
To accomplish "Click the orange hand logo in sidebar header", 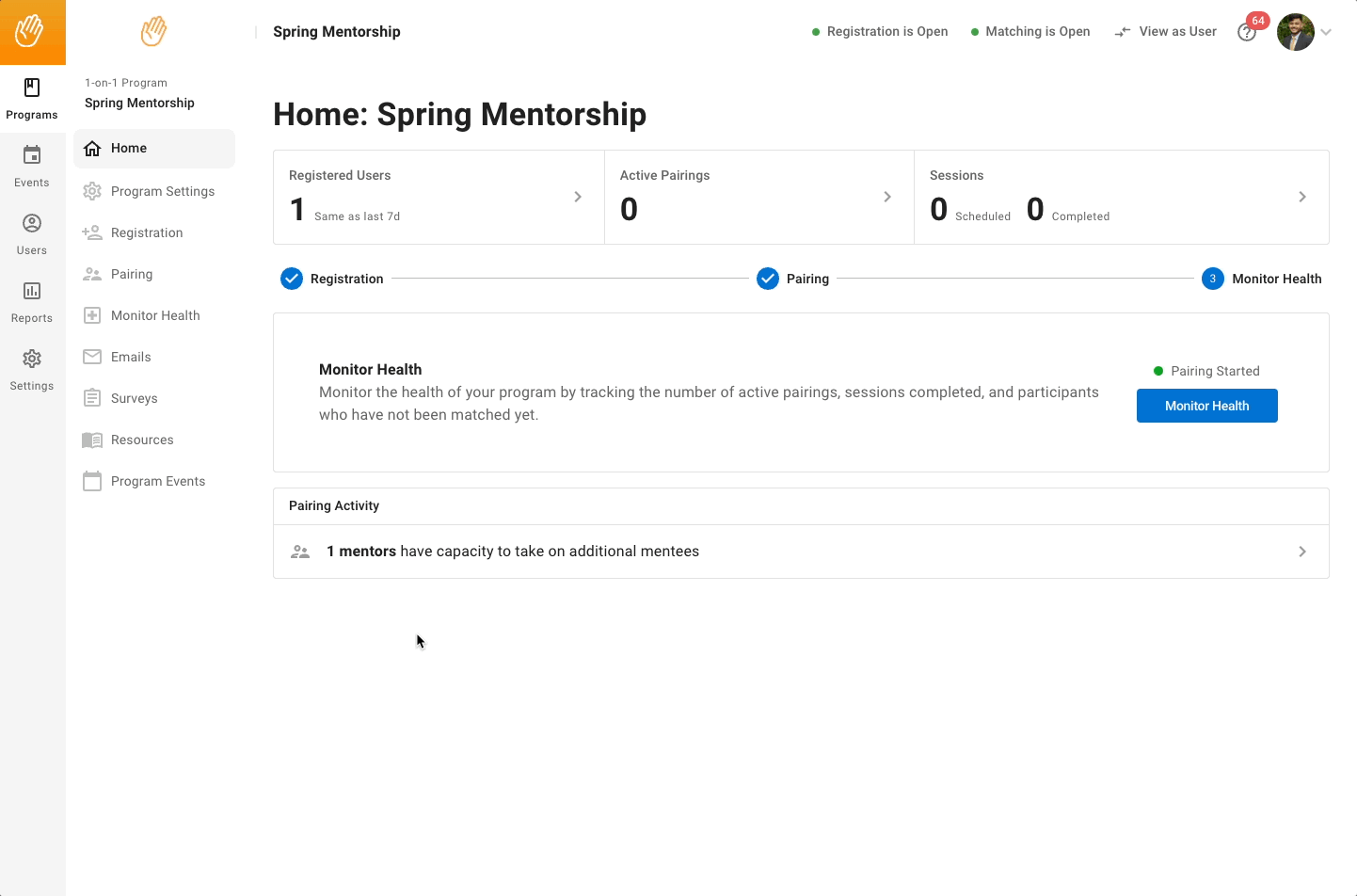I will pyautogui.click(x=153, y=31).
